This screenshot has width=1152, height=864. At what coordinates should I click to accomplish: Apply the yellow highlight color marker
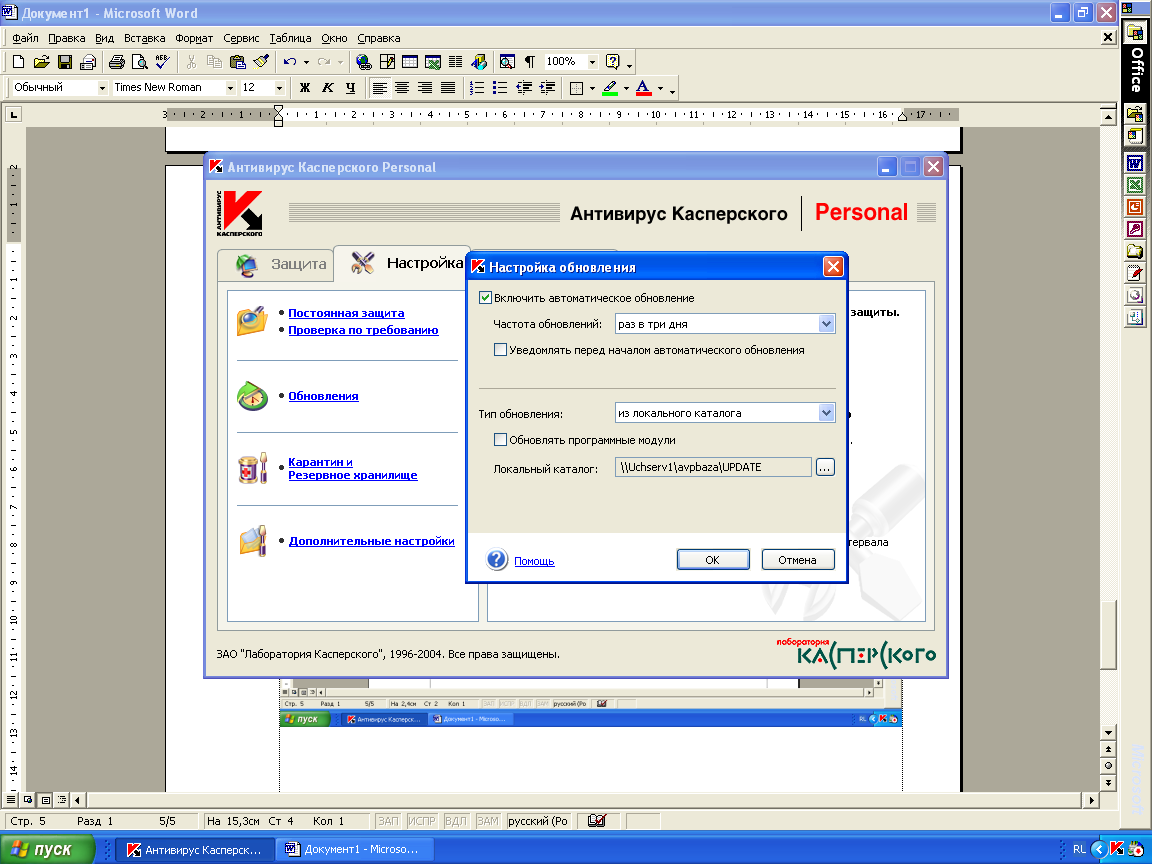pos(610,88)
